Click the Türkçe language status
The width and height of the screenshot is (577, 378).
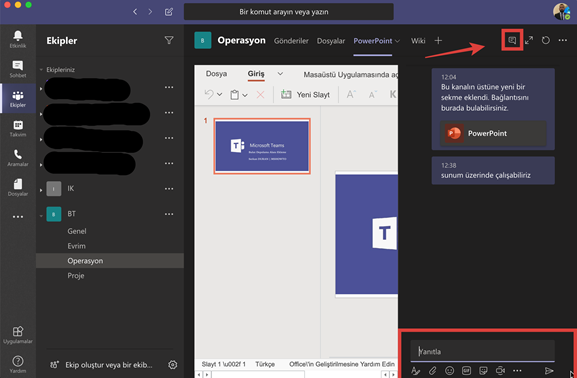click(265, 364)
